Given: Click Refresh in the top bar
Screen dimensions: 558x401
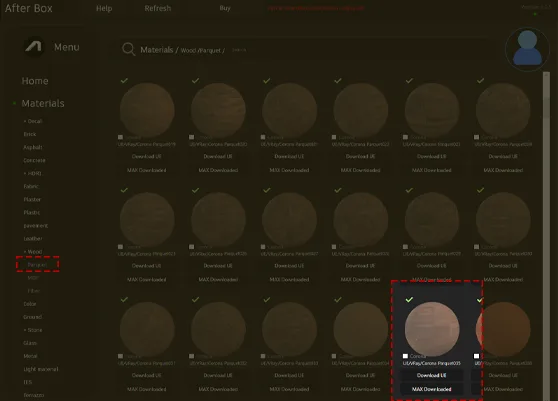Looking at the screenshot, I should (x=158, y=8).
